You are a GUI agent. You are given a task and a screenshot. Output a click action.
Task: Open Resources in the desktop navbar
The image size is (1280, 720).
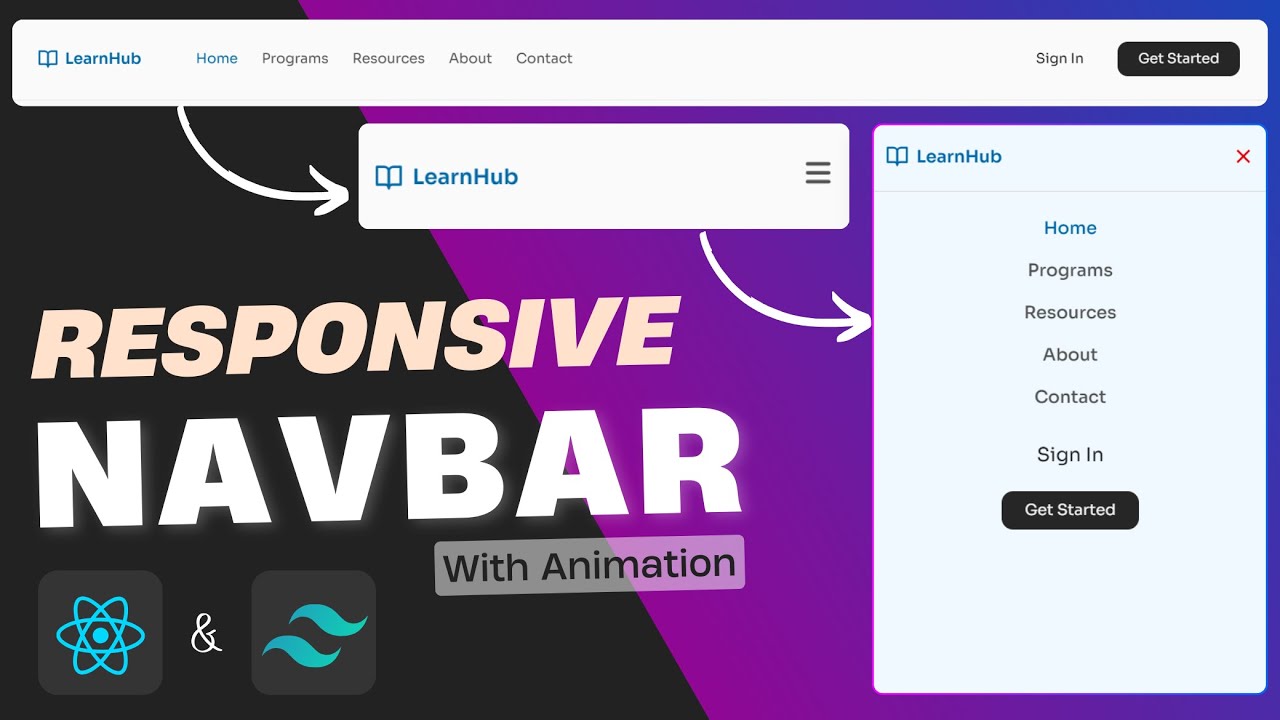point(389,58)
